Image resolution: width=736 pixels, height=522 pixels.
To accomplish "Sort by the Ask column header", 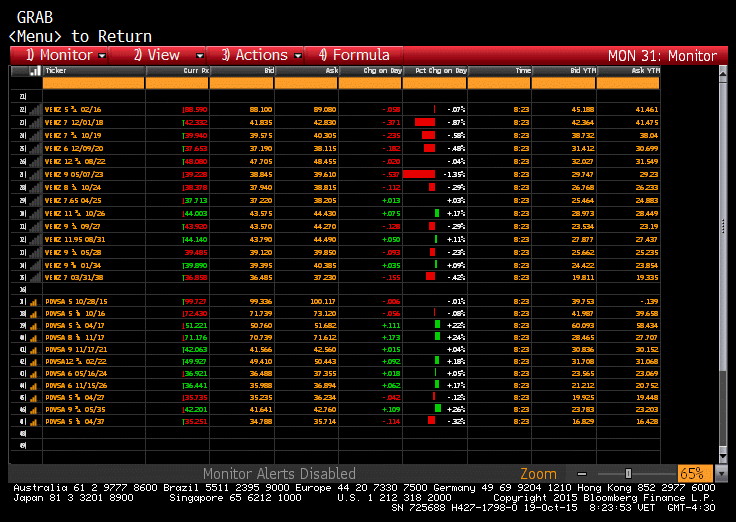I will coord(306,71).
